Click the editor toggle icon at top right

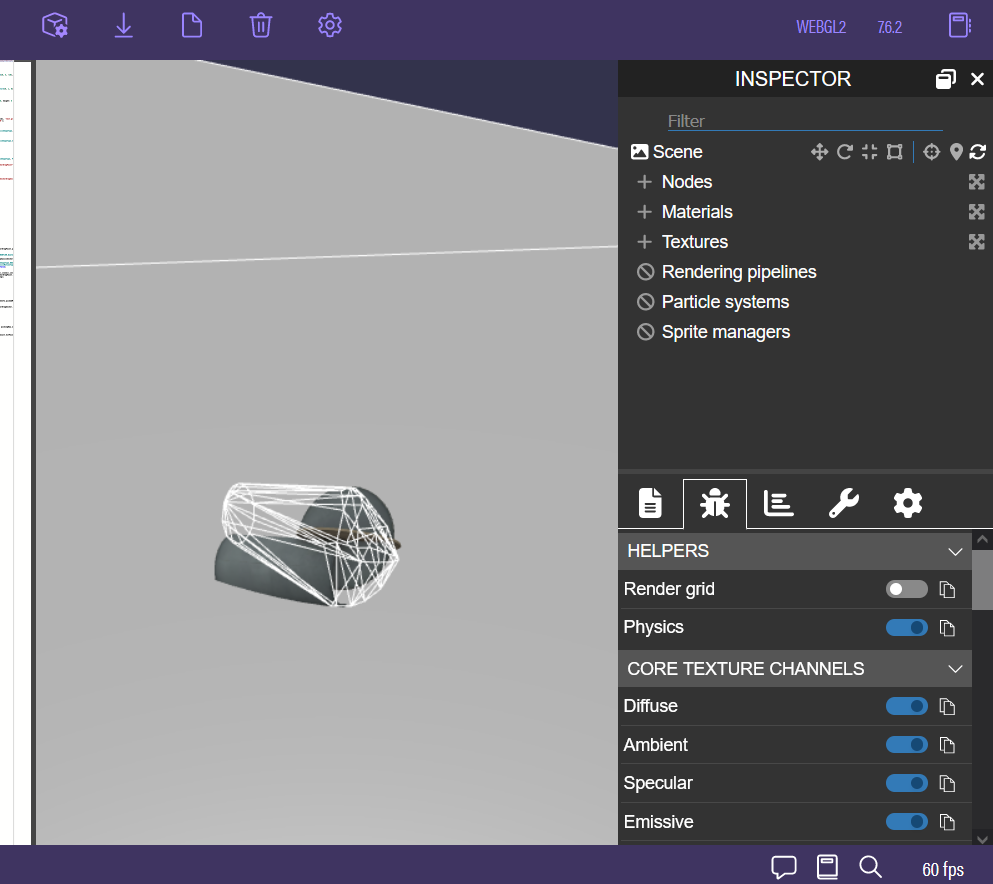(959, 26)
